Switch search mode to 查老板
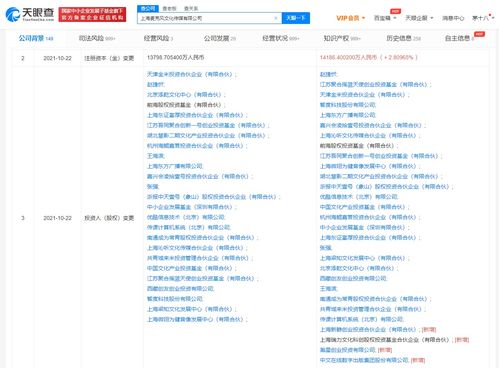This screenshot has height=368, width=499. (x=169, y=8)
